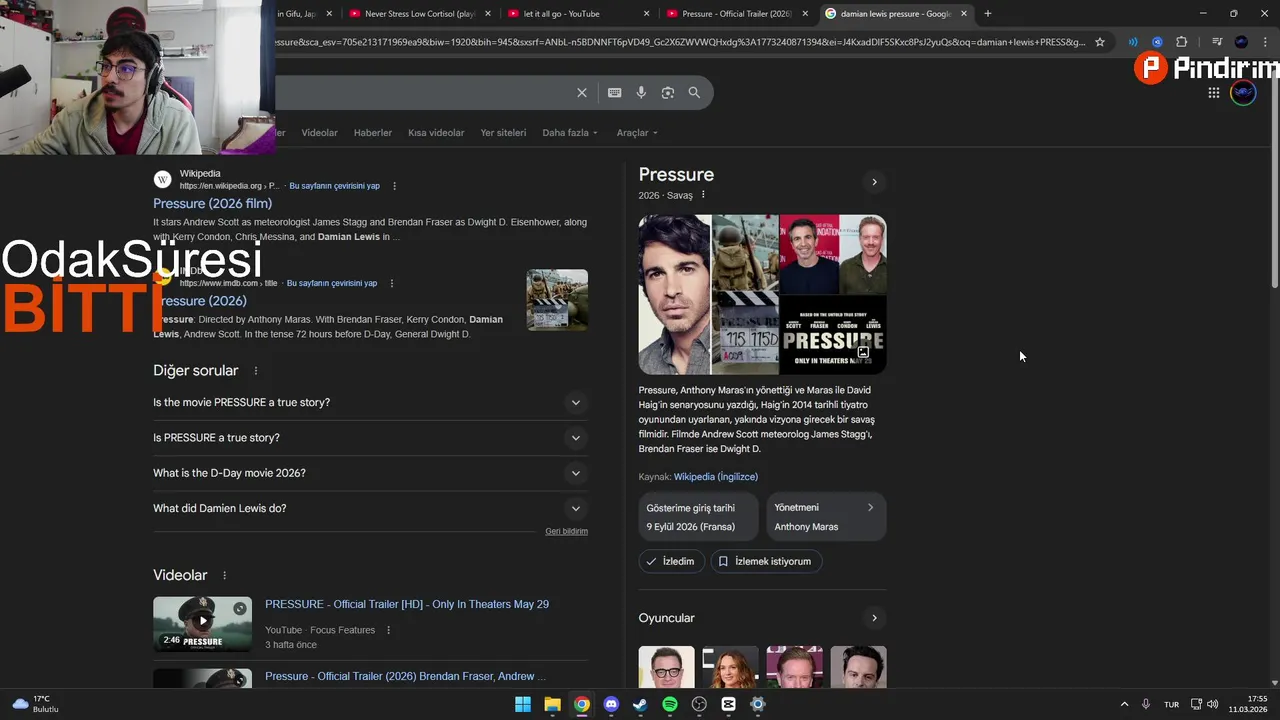Open the on-screen keyboard input tool

[614, 93]
